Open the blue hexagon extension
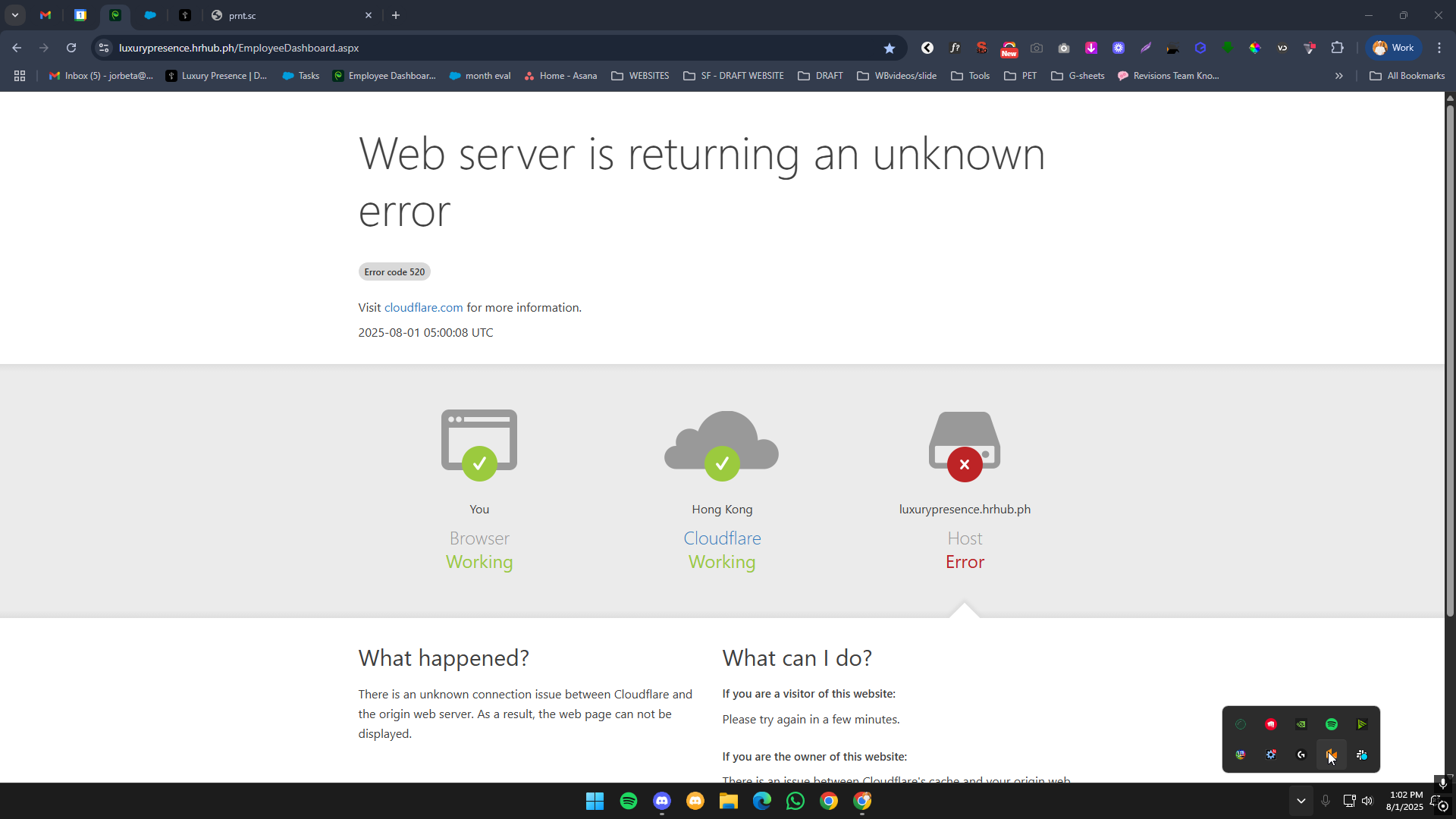Image resolution: width=1456 pixels, height=819 pixels. coord(1200,48)
